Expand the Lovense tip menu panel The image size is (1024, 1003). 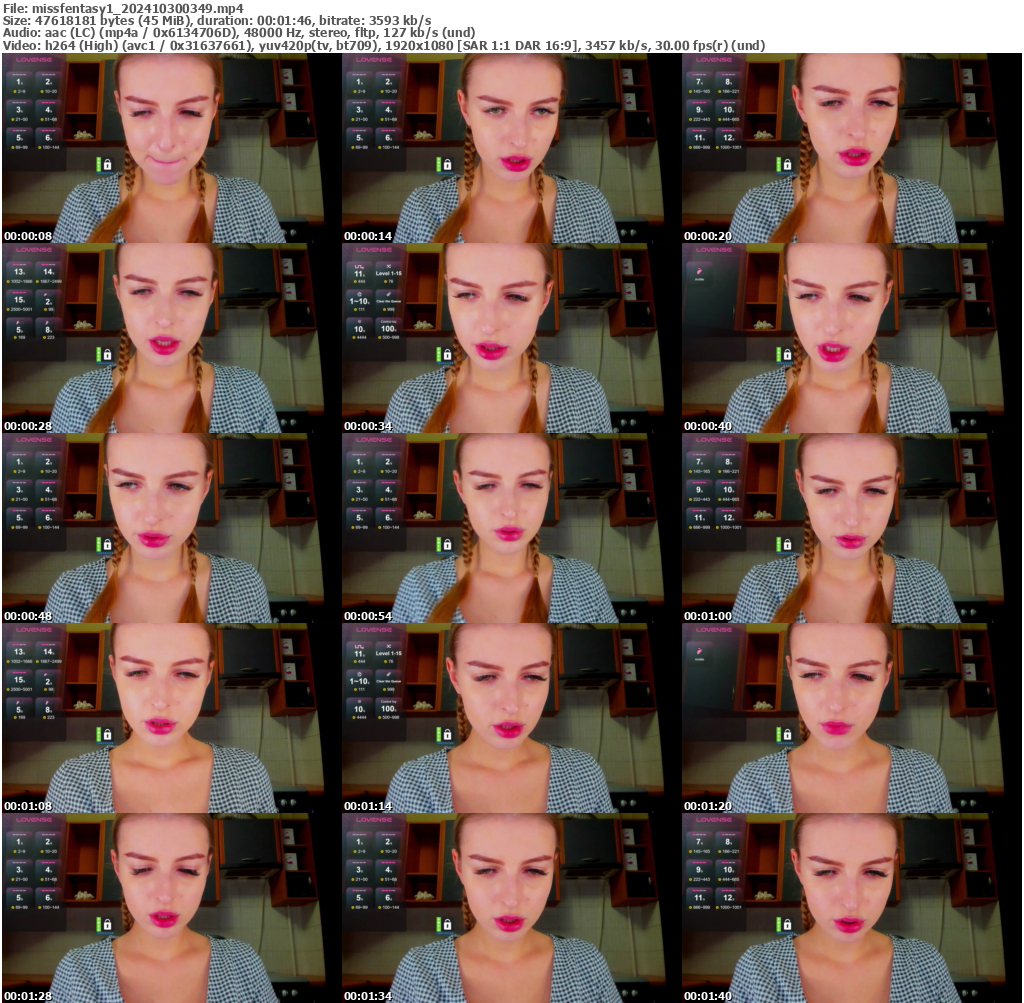pyautogui.click(x=36, y=60)
